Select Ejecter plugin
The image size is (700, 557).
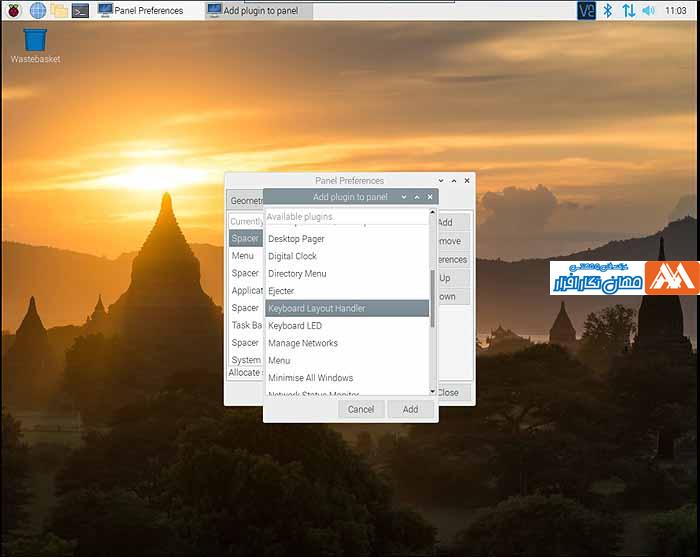(x=347, y=291)
